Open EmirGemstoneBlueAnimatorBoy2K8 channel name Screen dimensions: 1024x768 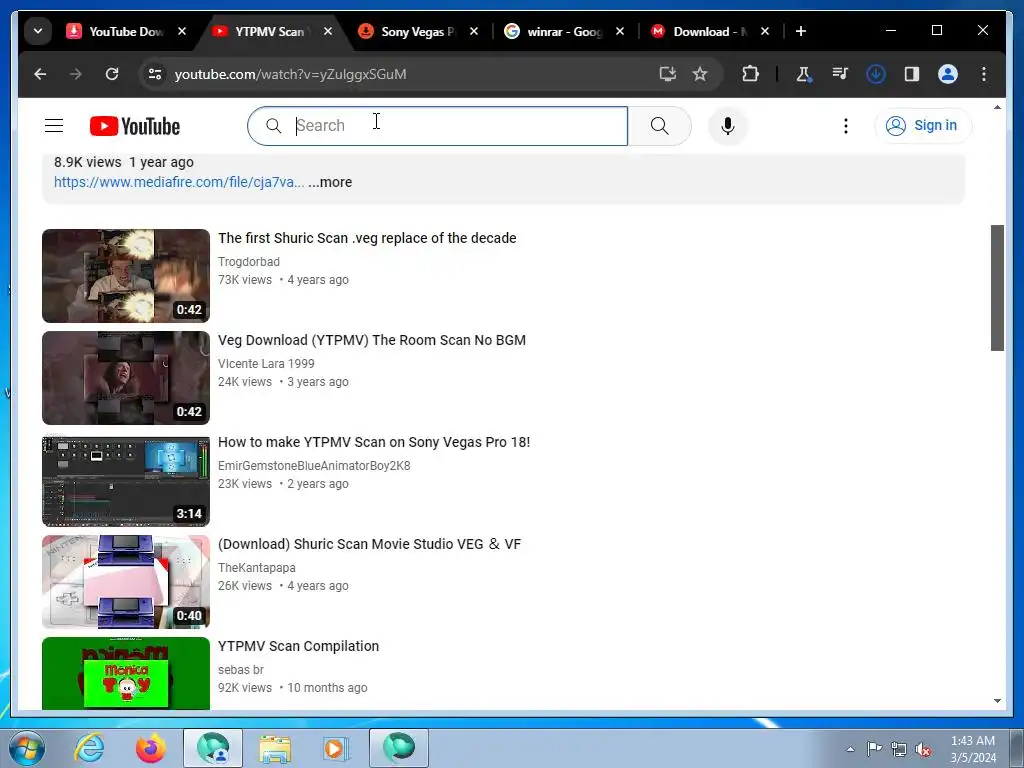[x=314, y=466]
